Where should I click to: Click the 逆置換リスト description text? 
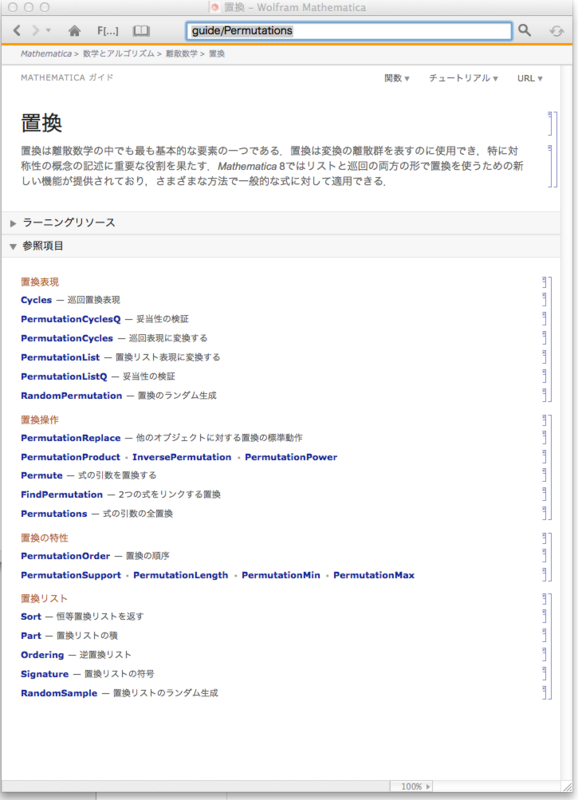(106, 655)
